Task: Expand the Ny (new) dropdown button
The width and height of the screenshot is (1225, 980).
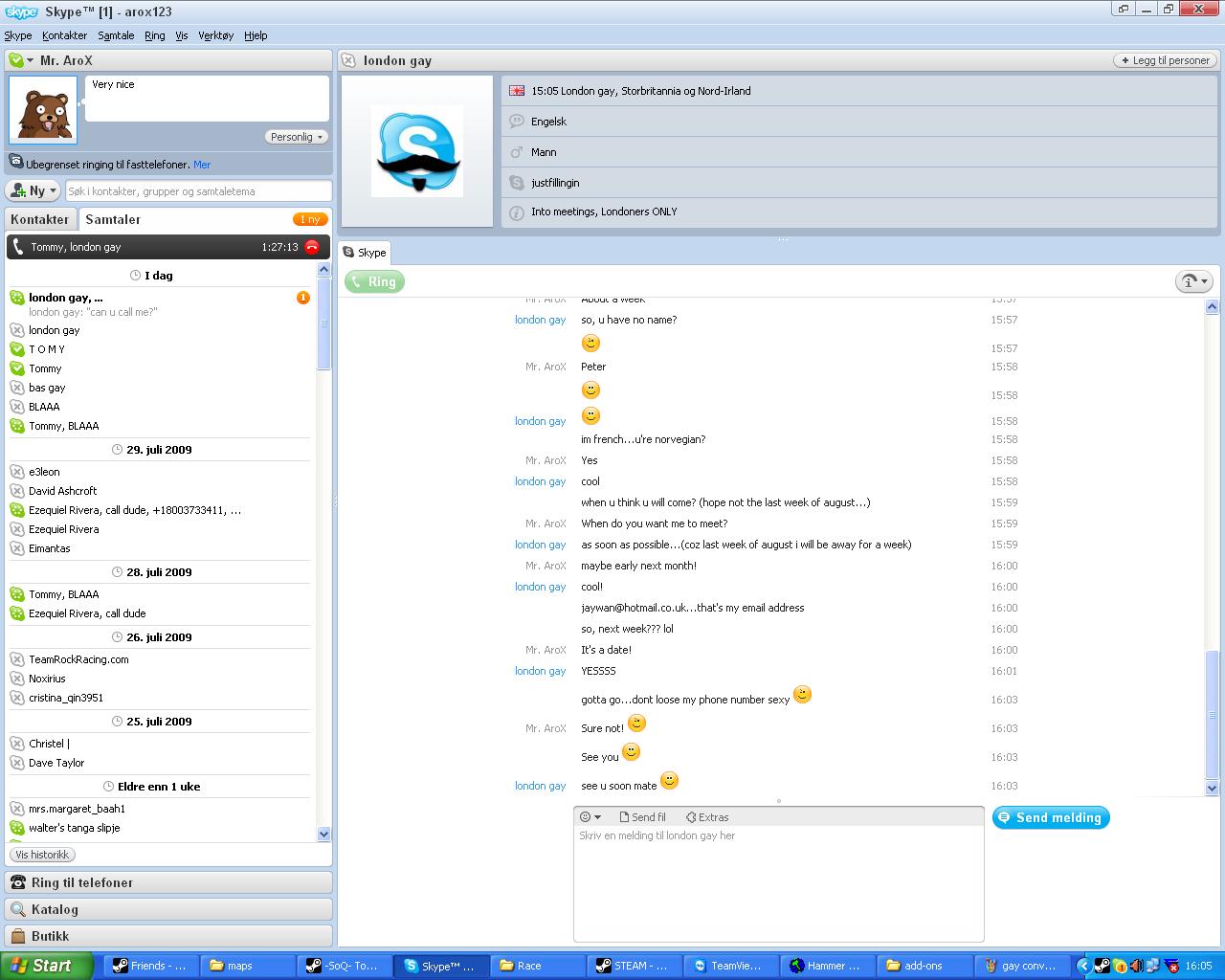Action: coord(33,190)
